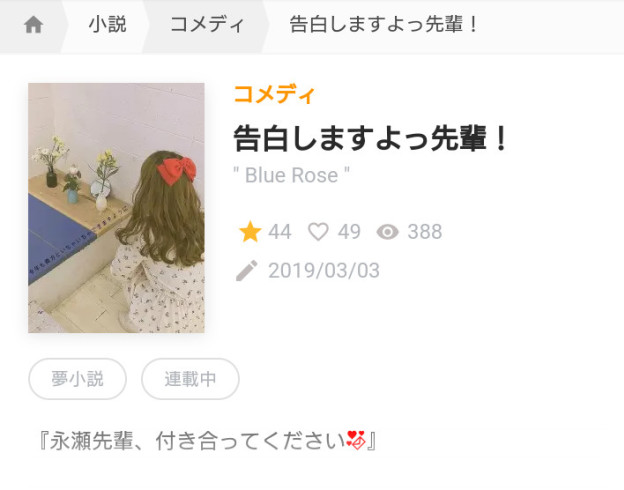The width and height of the screenshot is (624, 490).
Task: Click the view count 388
Action: pos(425,232)
